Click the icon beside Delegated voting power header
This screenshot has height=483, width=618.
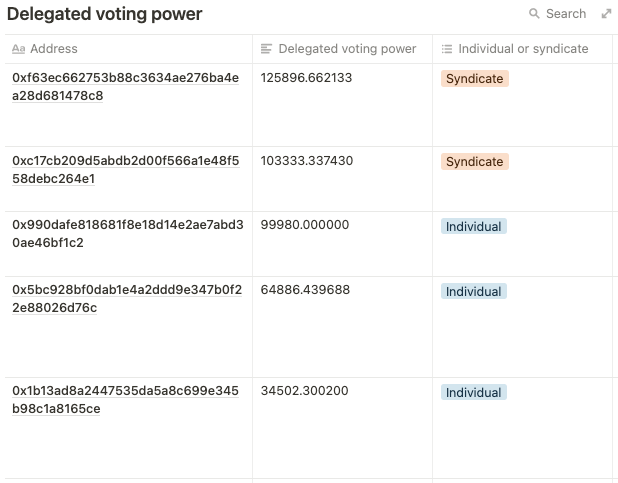[266, 49]
